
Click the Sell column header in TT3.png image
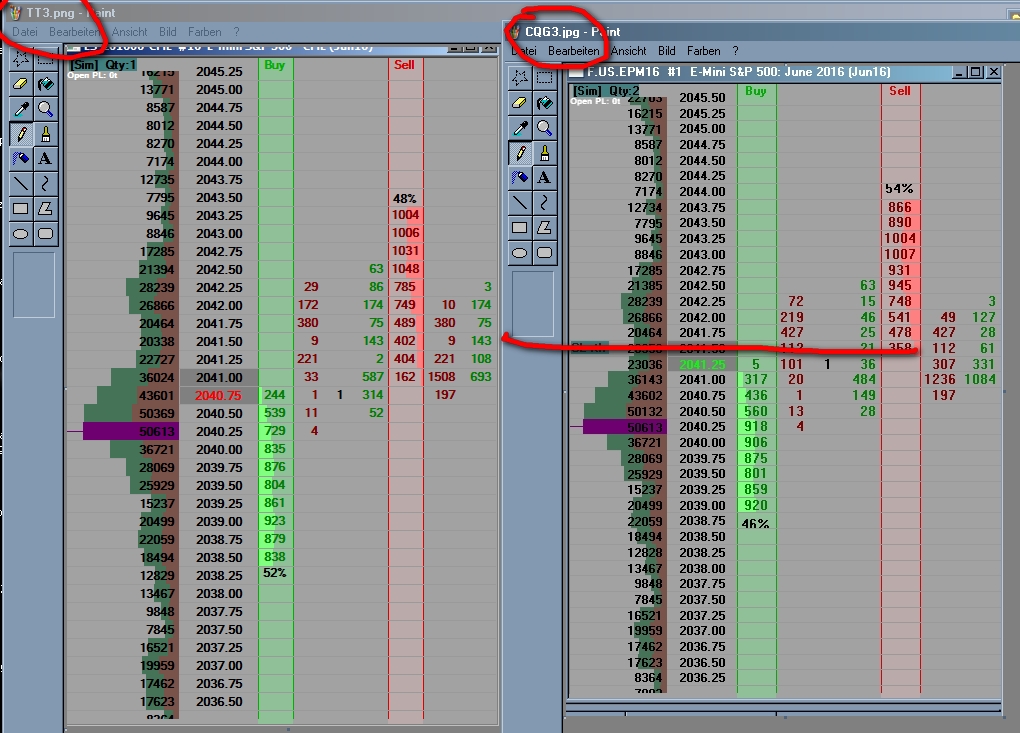[404, 65]
